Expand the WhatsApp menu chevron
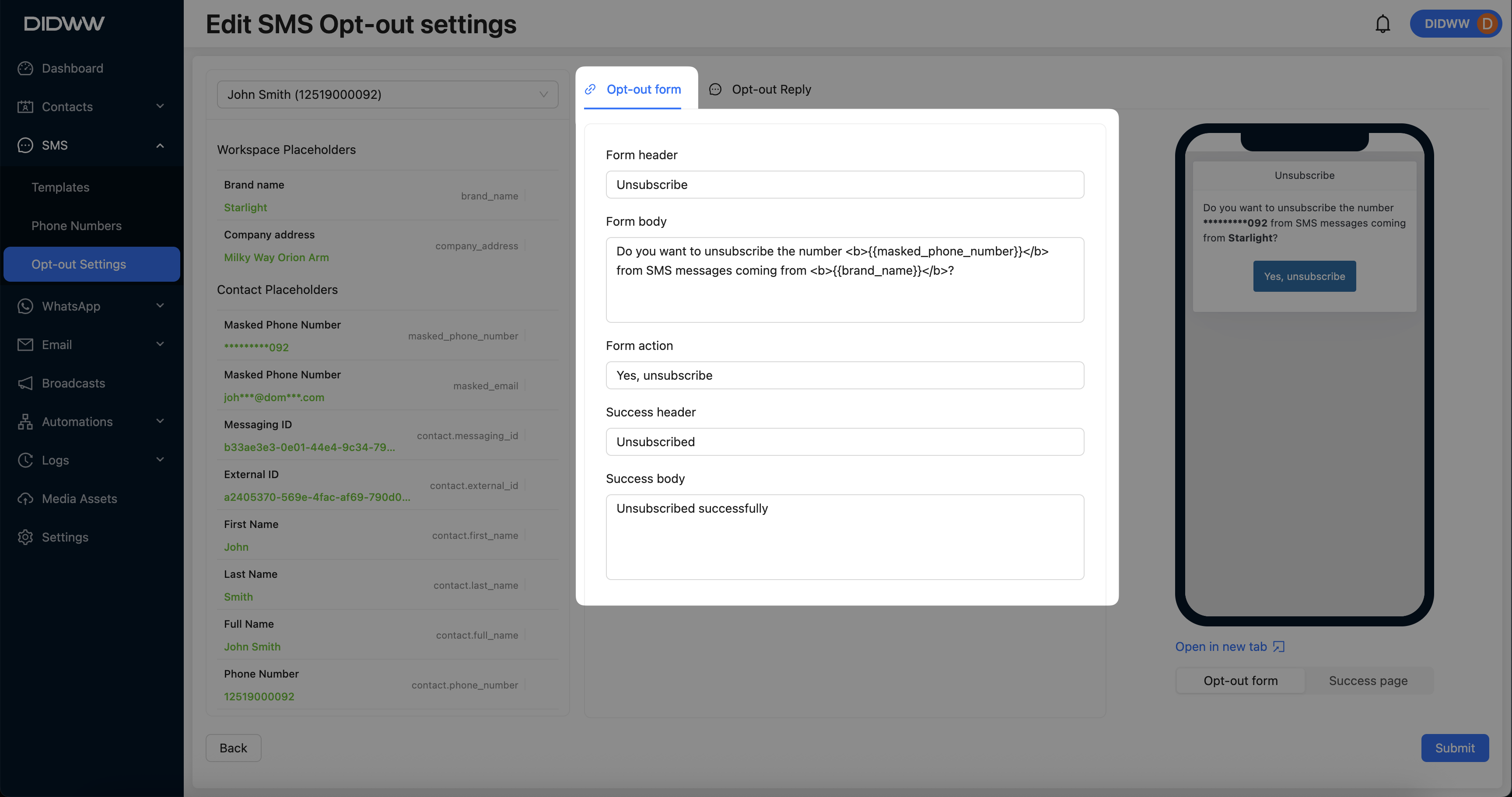 (x=160, y=306)
